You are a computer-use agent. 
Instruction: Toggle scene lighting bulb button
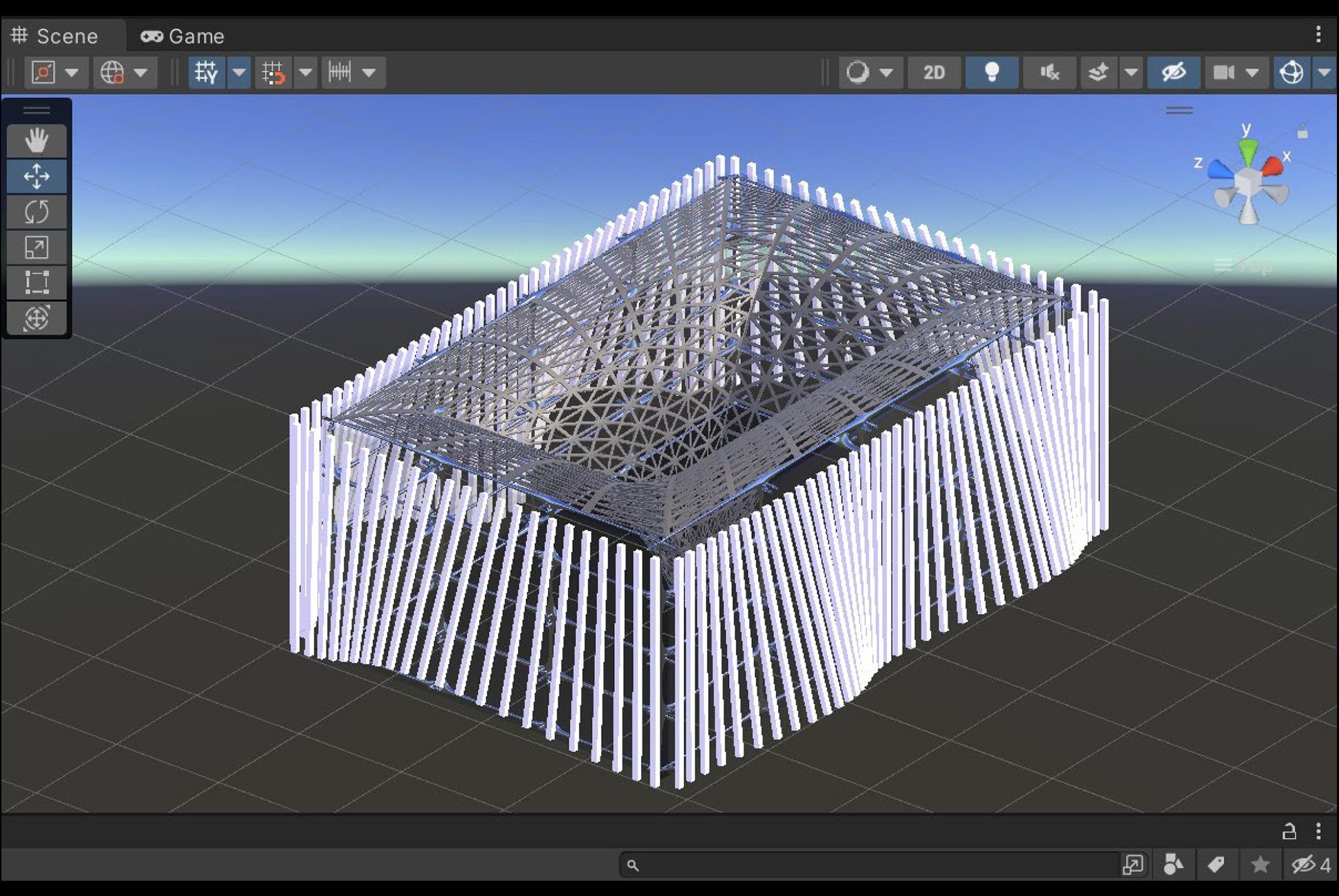coord(992,72)
